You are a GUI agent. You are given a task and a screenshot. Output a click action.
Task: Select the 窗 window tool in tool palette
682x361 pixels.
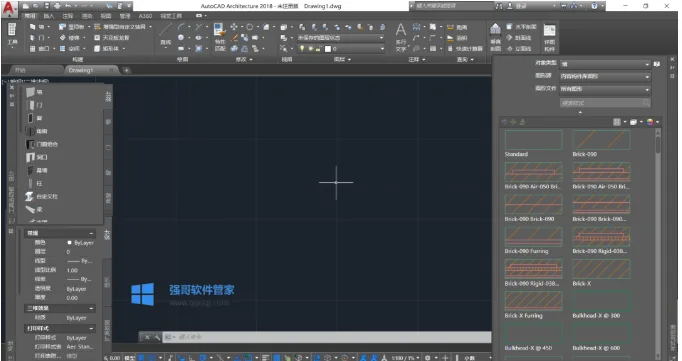click(34, 118)
